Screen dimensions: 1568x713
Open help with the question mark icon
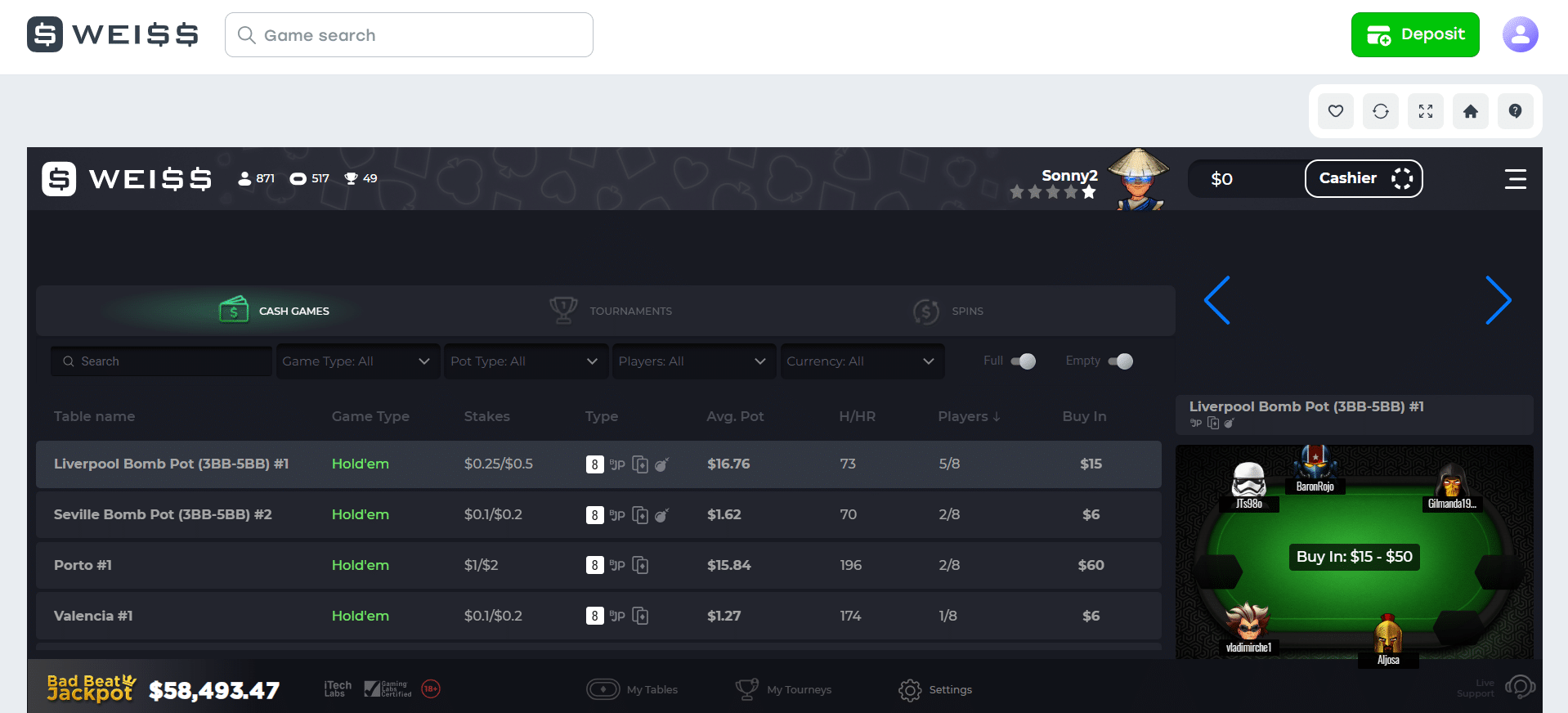1515,111
